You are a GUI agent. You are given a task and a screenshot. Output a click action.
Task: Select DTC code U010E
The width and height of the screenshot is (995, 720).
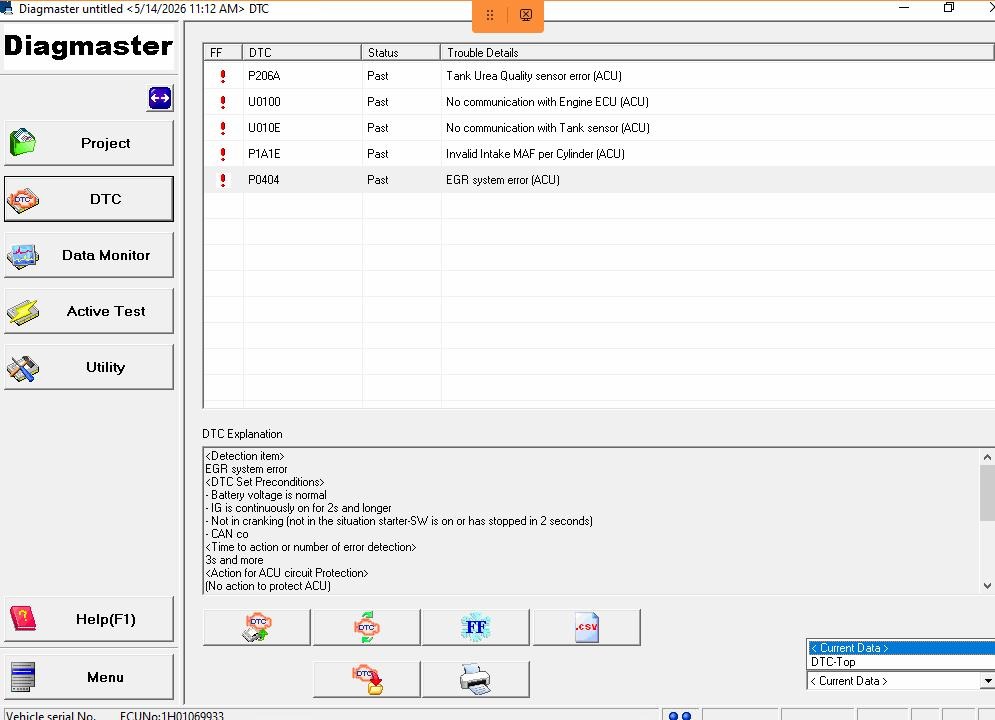click(x=264, y=128)
